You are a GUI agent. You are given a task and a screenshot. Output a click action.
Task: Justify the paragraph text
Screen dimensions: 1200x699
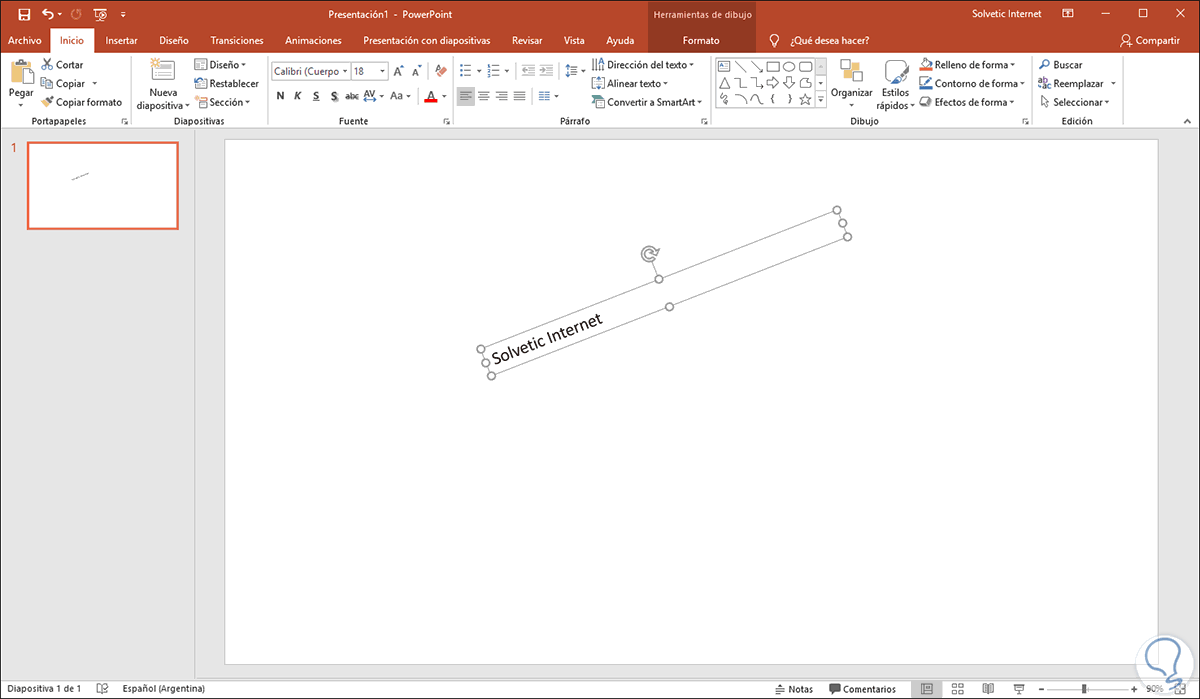tap(520, 96)
